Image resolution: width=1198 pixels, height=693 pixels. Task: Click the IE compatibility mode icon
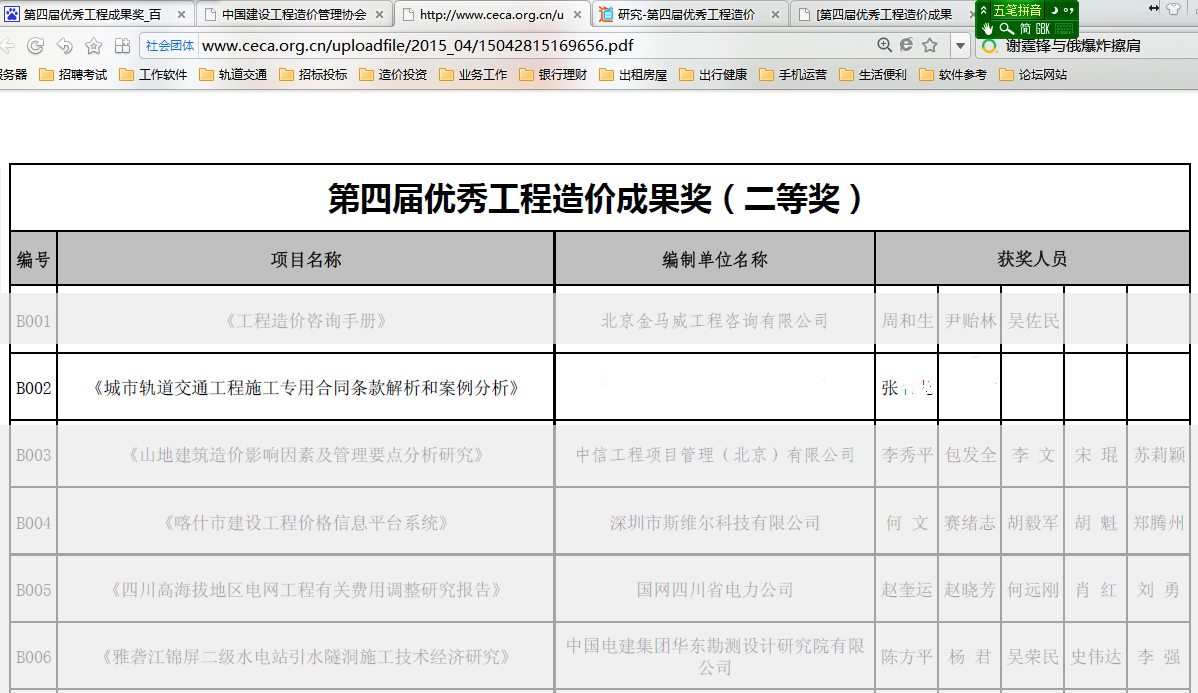pyautogui.click(x=906, y=45)
